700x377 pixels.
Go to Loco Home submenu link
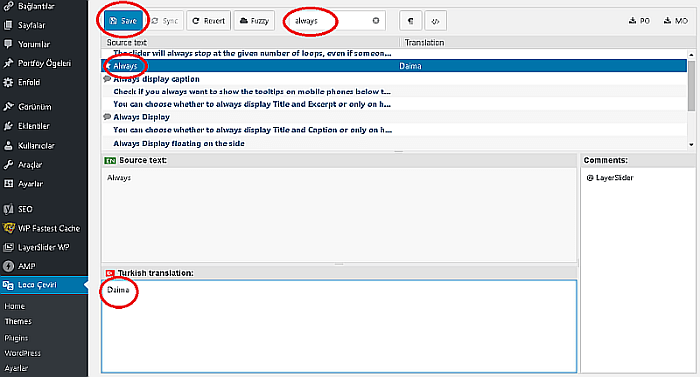15,306
